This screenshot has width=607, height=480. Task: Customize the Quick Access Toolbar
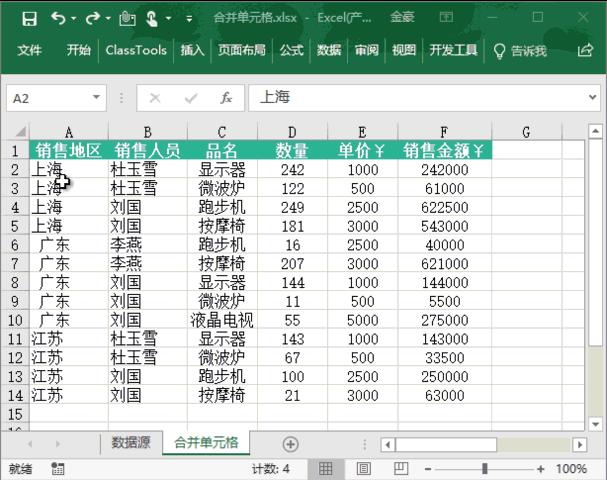pos(189,18)
